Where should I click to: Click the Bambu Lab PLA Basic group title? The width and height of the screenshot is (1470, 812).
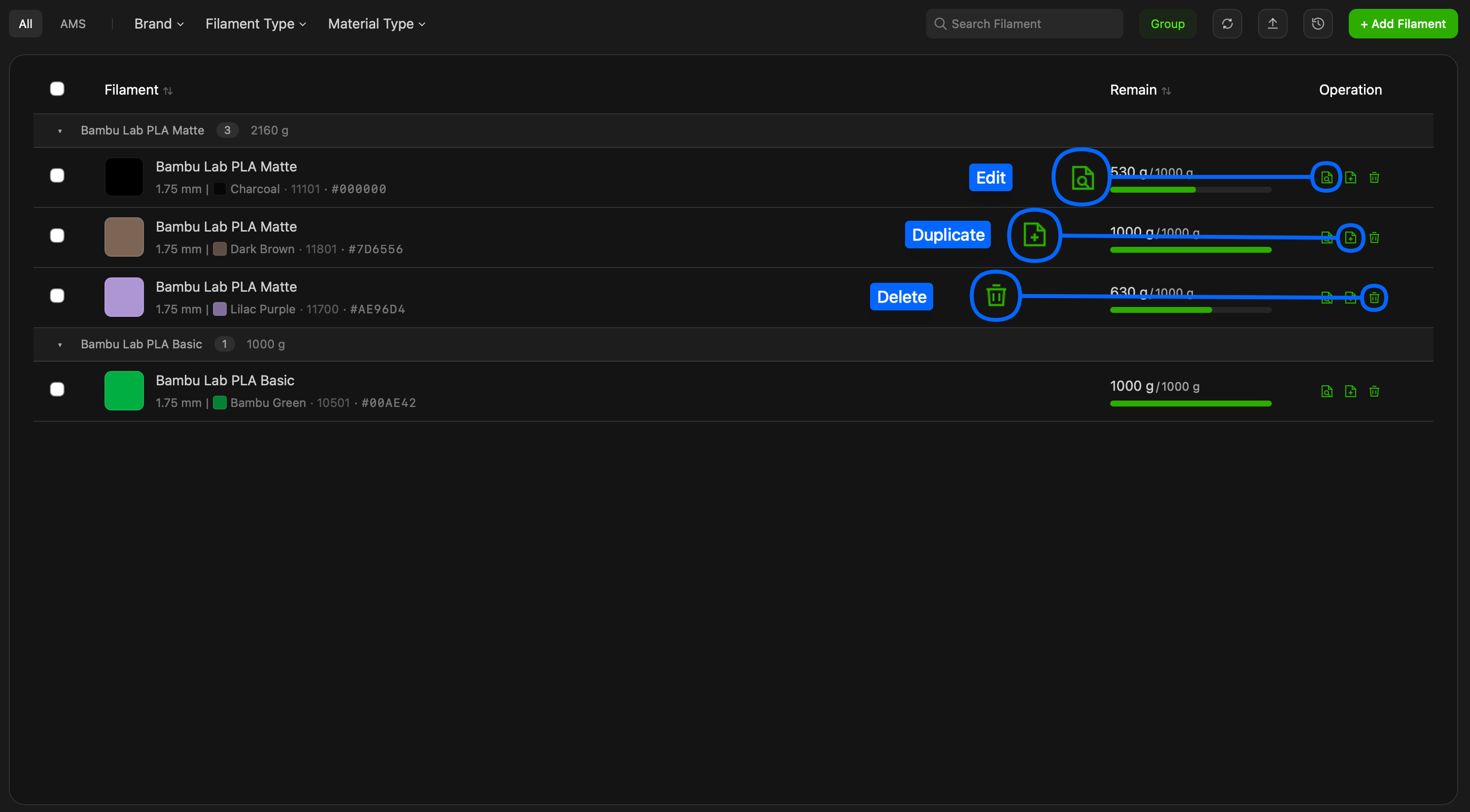(x=141, y=344)
